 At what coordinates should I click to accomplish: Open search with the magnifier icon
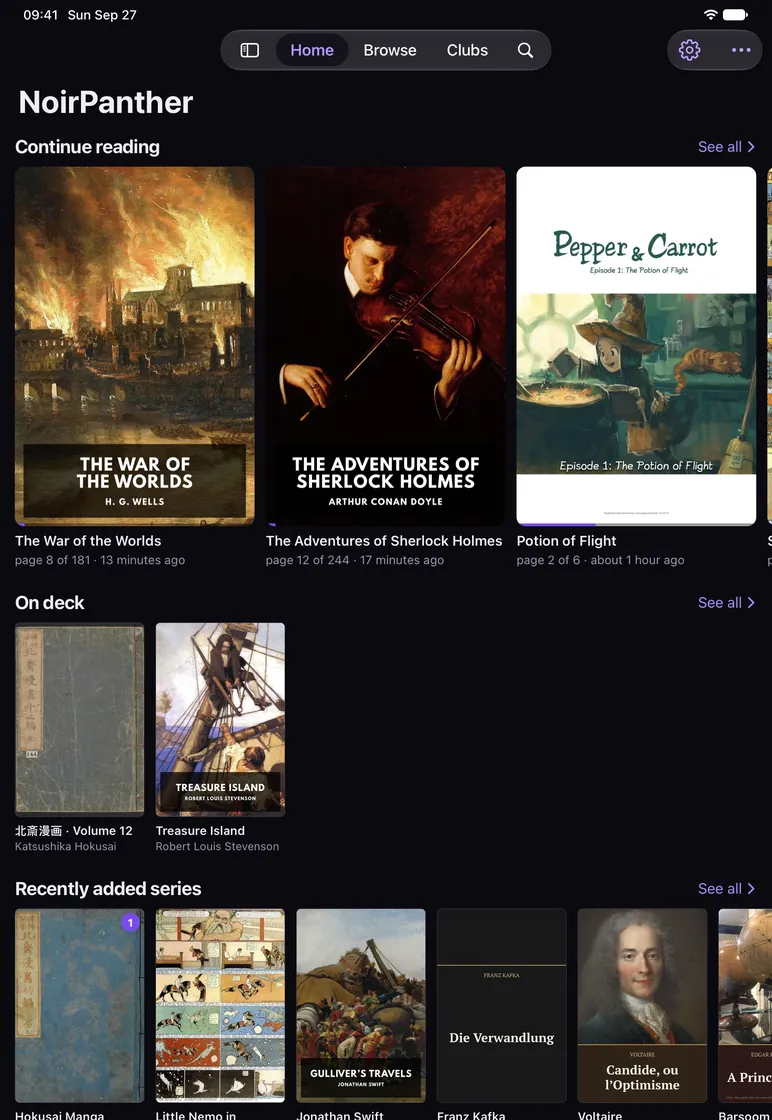pyautogui.click(x=525, y=50)
